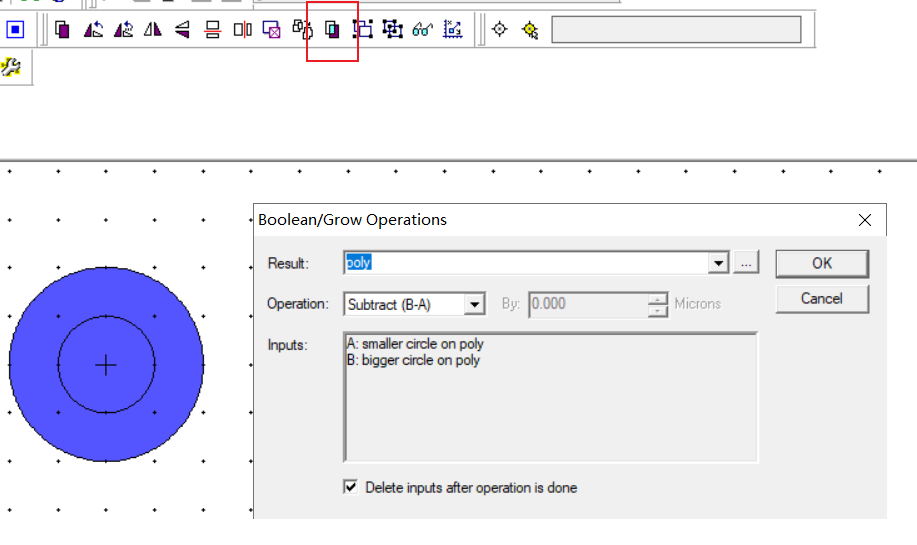Click the Slice Vertical icon
Viewport: 917px width, 545px height.
(242, 29)
